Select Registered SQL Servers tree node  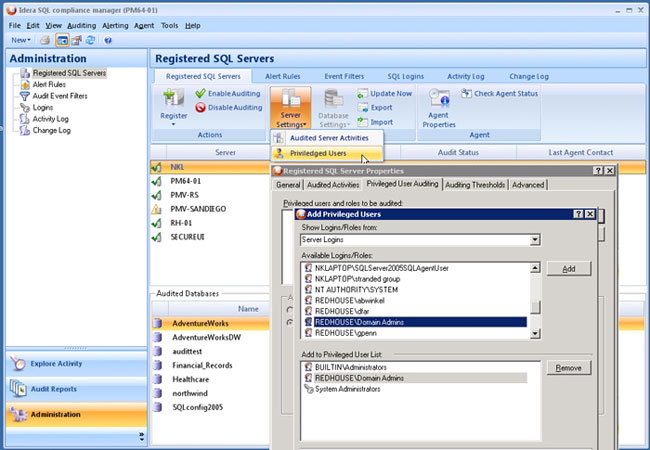tap(69, 73)
